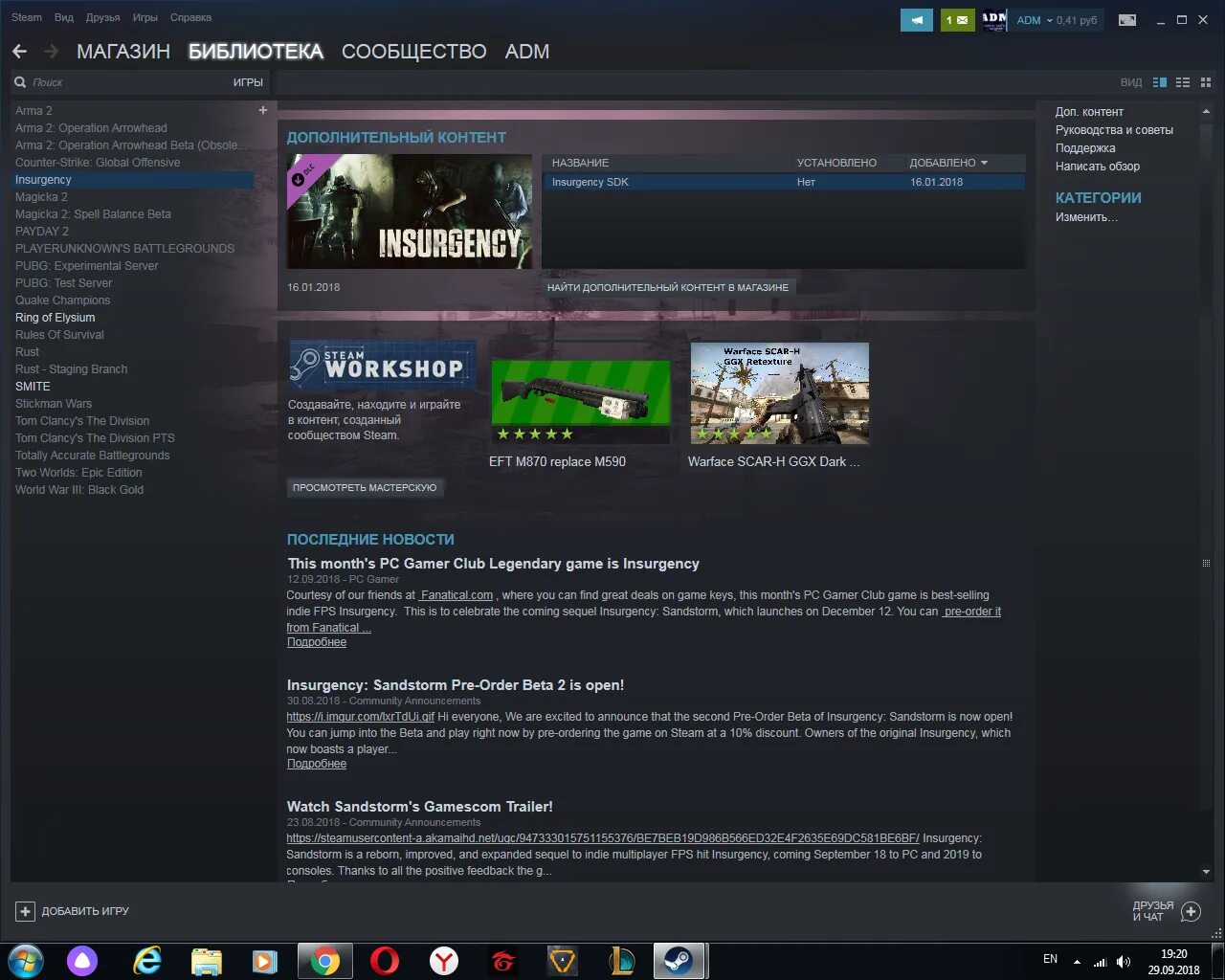Open Warface SCAR-H GGX workshop thumbnail
1225x980 pixels.
[780, 393]
